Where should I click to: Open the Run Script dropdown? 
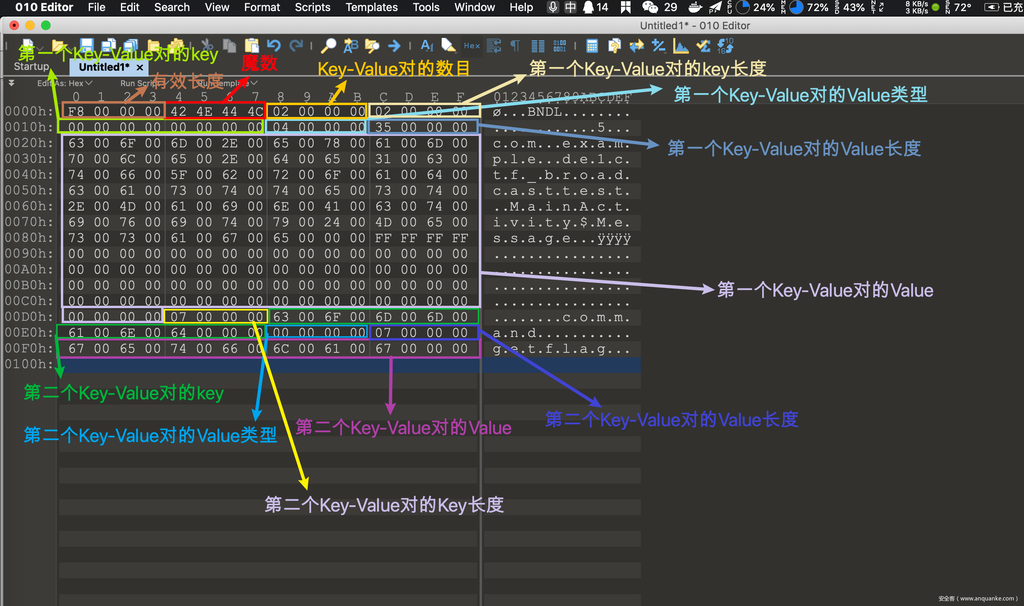tap(140, 84)
